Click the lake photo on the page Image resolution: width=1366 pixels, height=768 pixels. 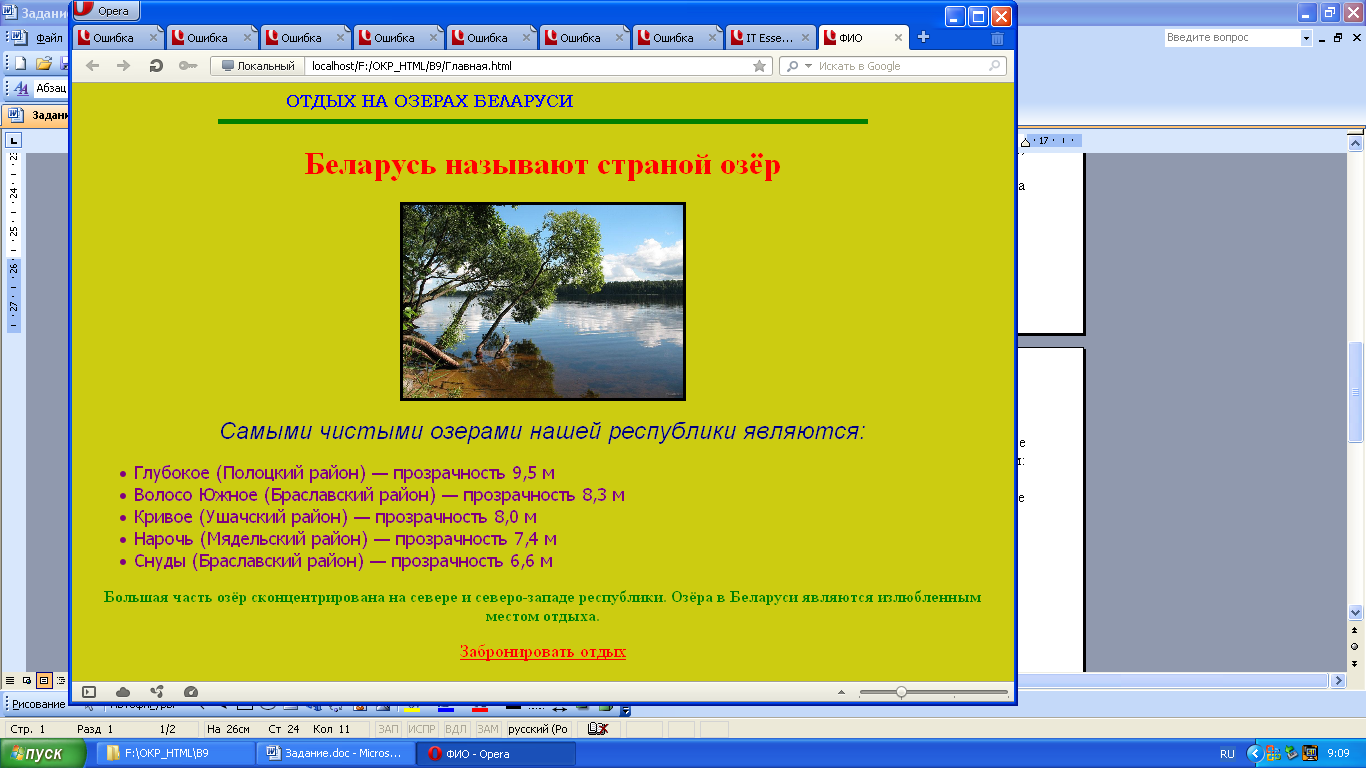(543, 301)
